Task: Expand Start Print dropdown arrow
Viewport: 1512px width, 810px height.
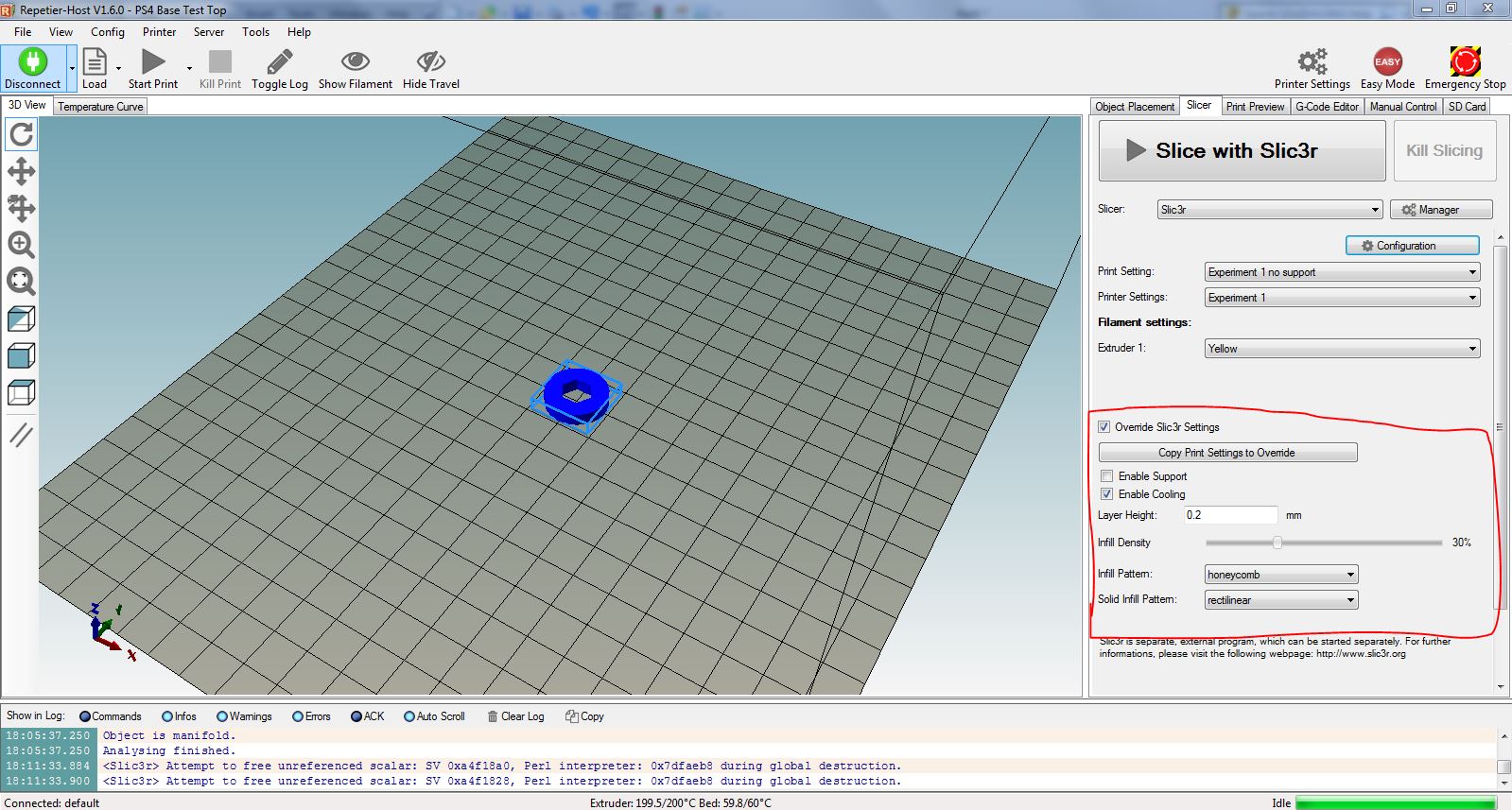Action: (189, 68)
